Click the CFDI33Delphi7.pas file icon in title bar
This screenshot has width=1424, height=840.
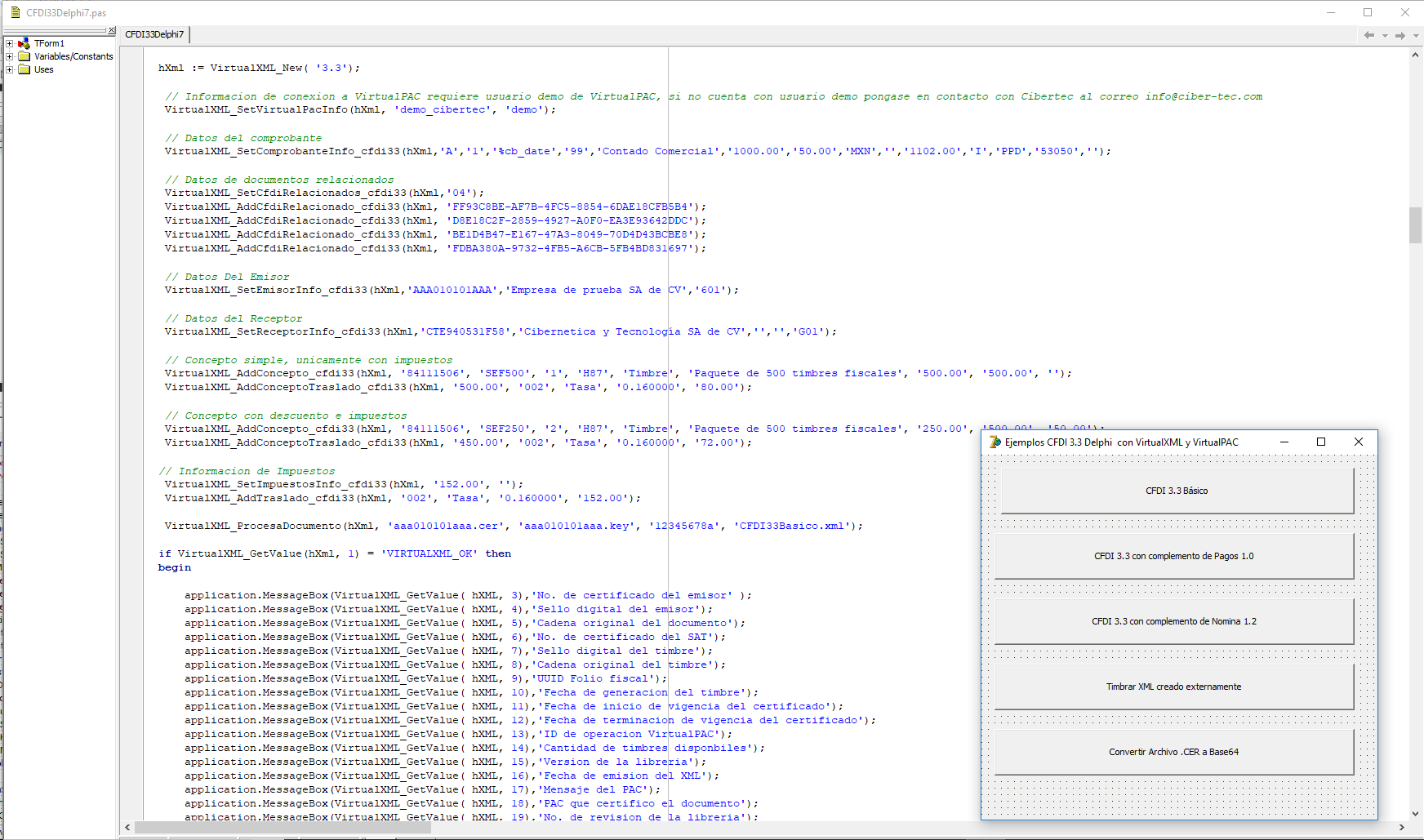point(15,12)
